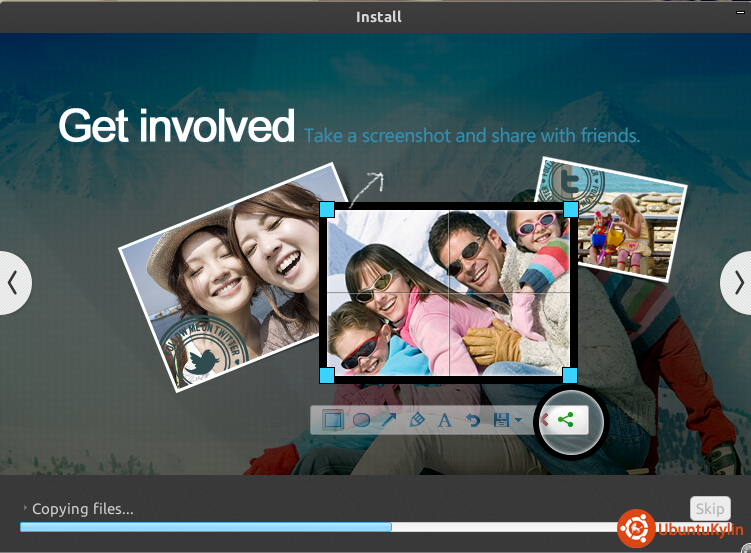
Task: Choose the arrow drawing tool
Action: [x=389, y=420]
